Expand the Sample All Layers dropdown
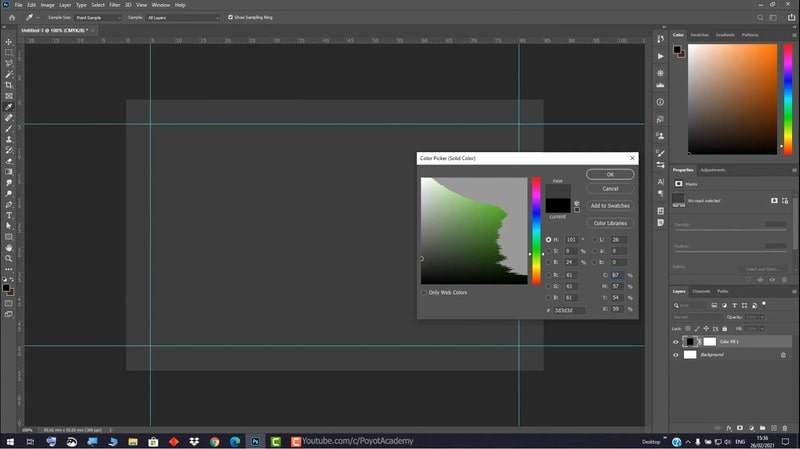Viewport: 800px width, 449px height. (x=182, y=17)
